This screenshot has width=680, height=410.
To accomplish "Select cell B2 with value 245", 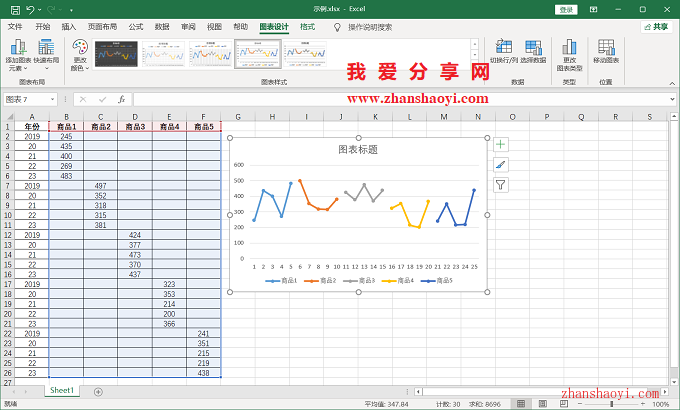I will point(66,136).
